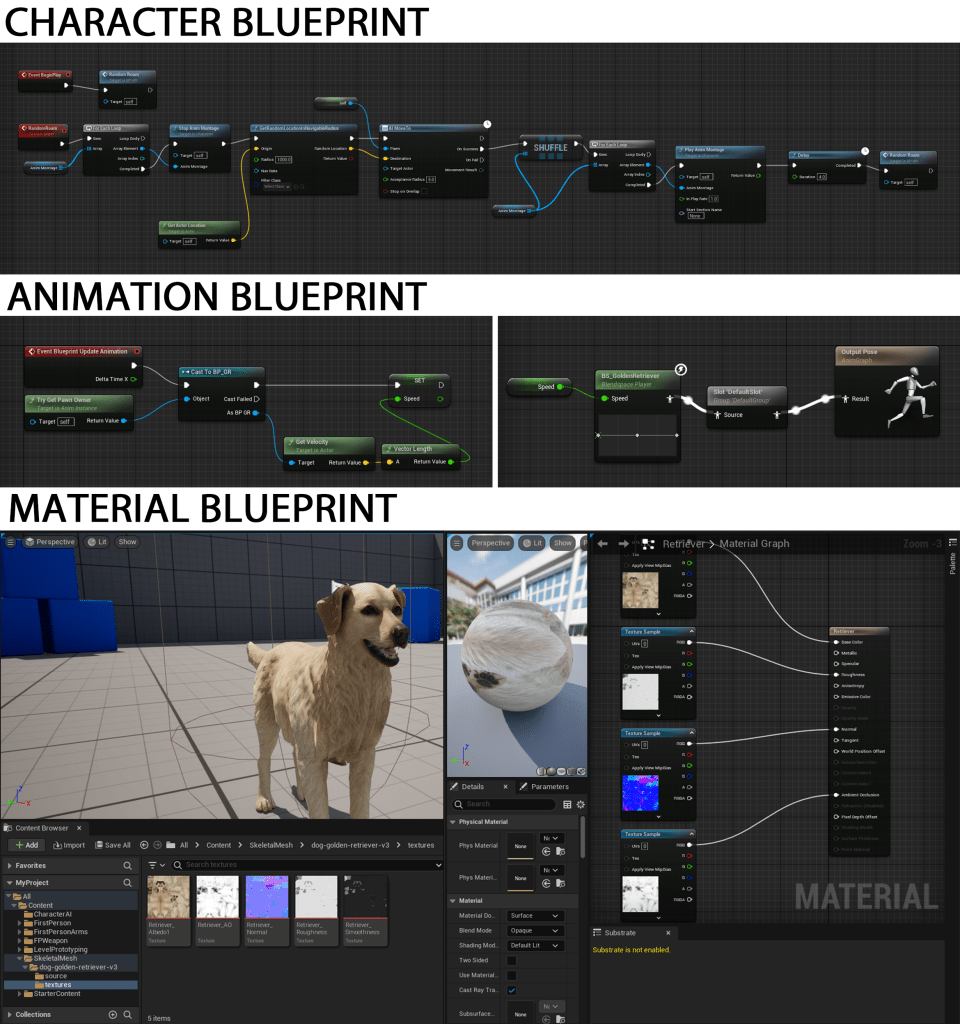960x1024 pixels.
Task: Click the Favorites search magnifier icon
Action: click(127, 866)
